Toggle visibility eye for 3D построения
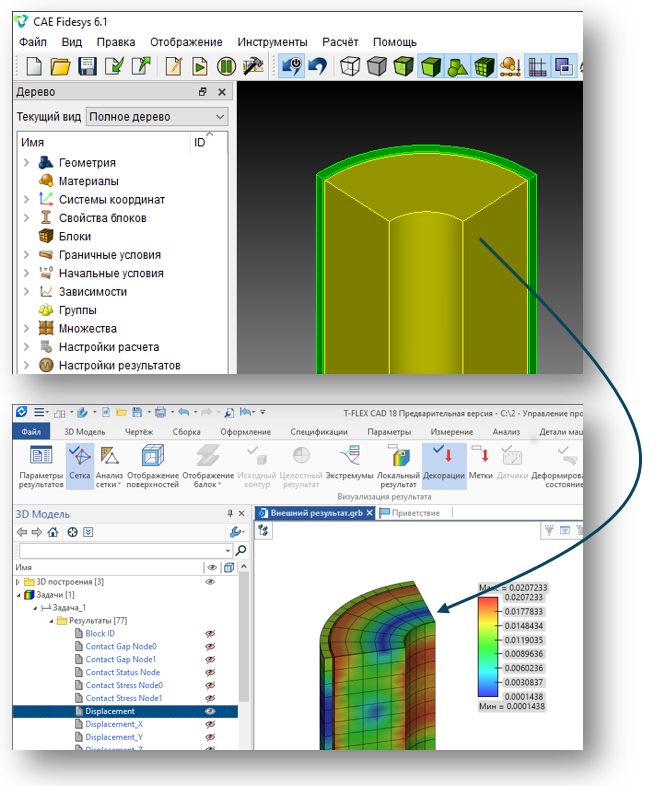Image resolution: width=656 pixels, height=786 pixels. (x=210, y=582)
